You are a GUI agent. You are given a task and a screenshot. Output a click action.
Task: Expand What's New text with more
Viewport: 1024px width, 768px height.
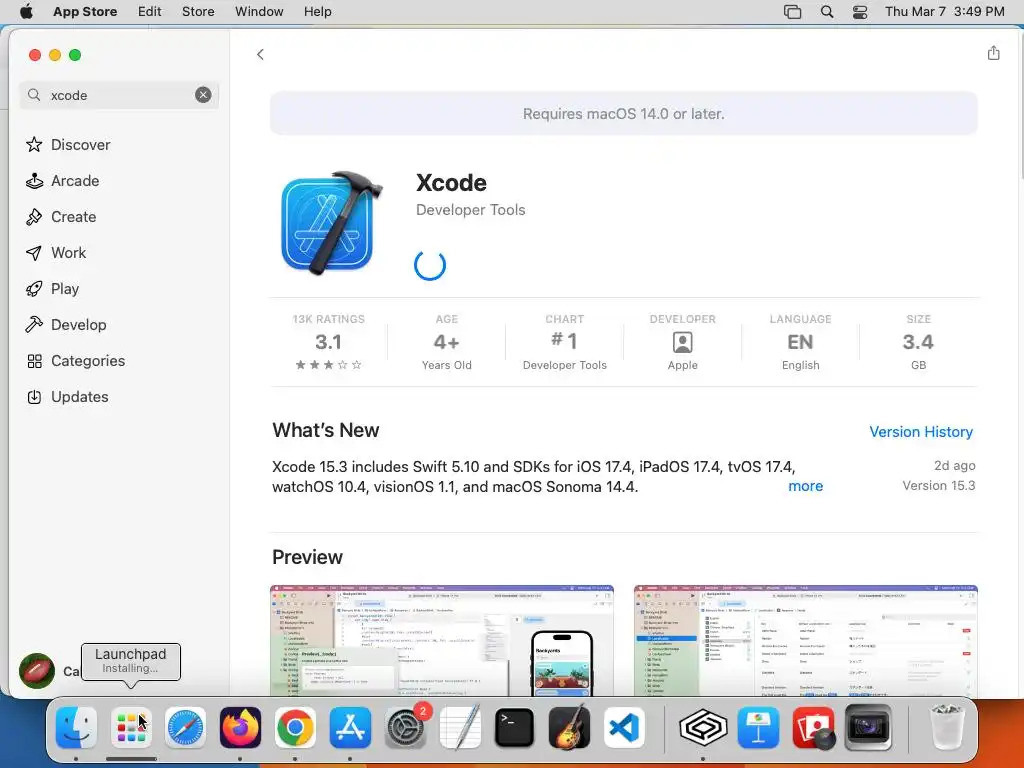click(805, 486)
